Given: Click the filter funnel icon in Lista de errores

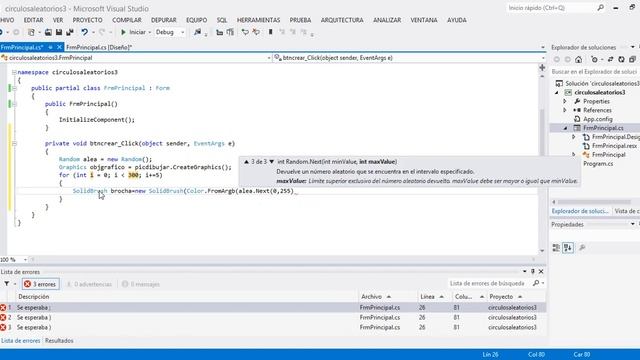Looking at the screenshot, I should click(x=7, y=284).
